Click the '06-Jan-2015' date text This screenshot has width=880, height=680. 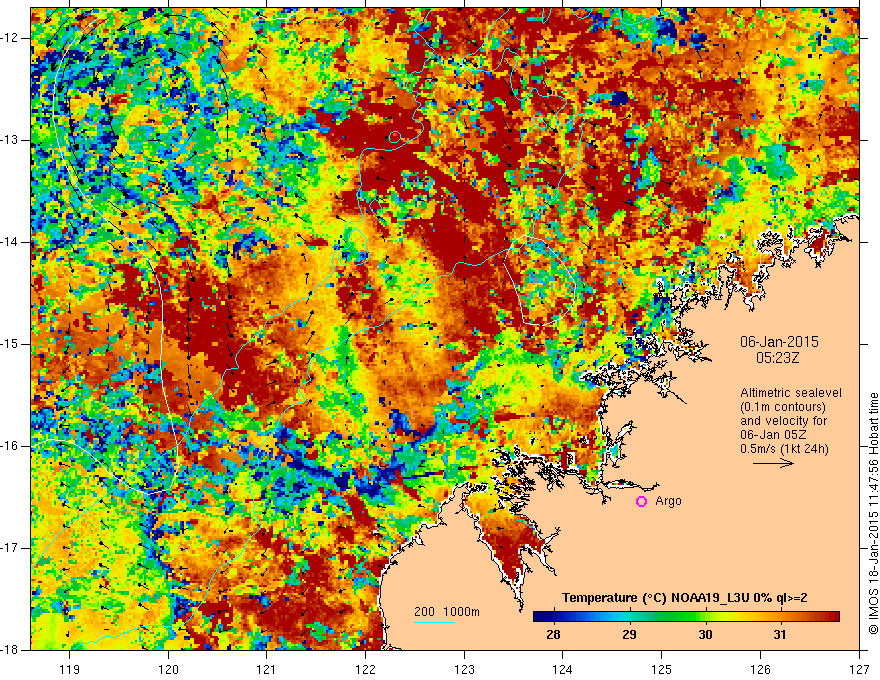click(779, 342)
